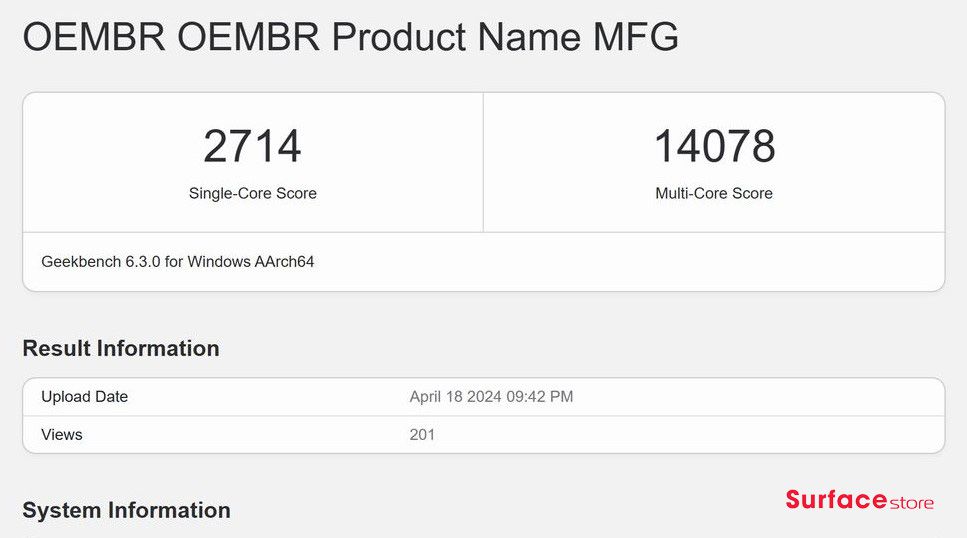This screenshot has height=538, width=967.
Task: Click the OEMBR Product Name MFG title
Action: [350, 36]
